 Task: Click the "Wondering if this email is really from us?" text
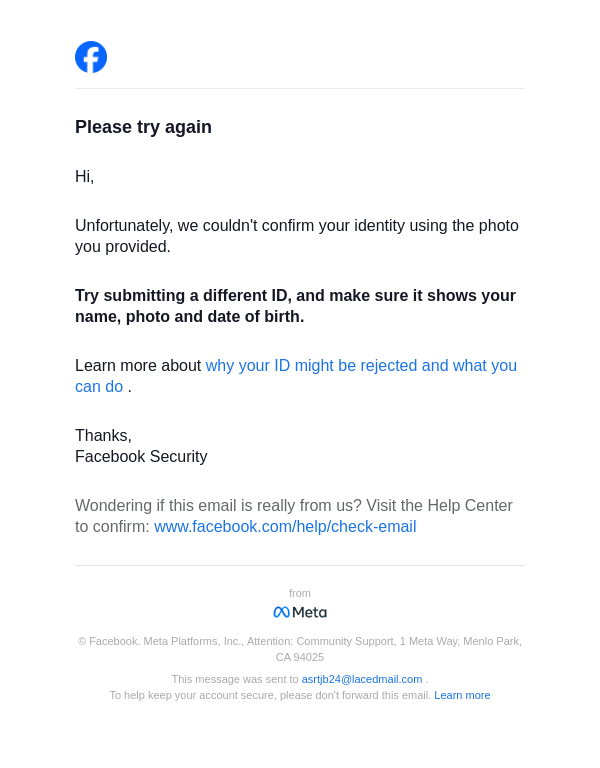[x=218, y=506]
